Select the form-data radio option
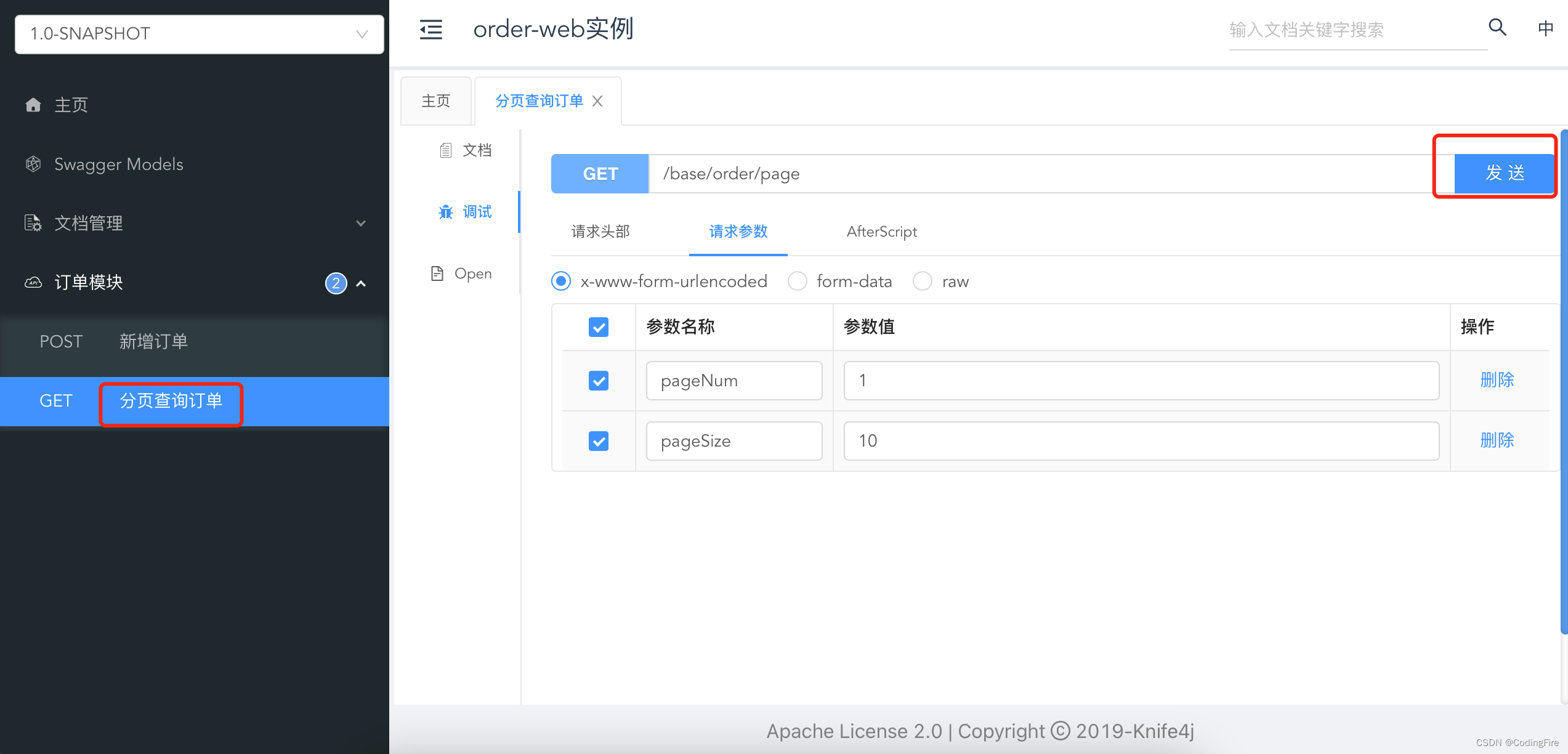 click(x=798, y=282)
